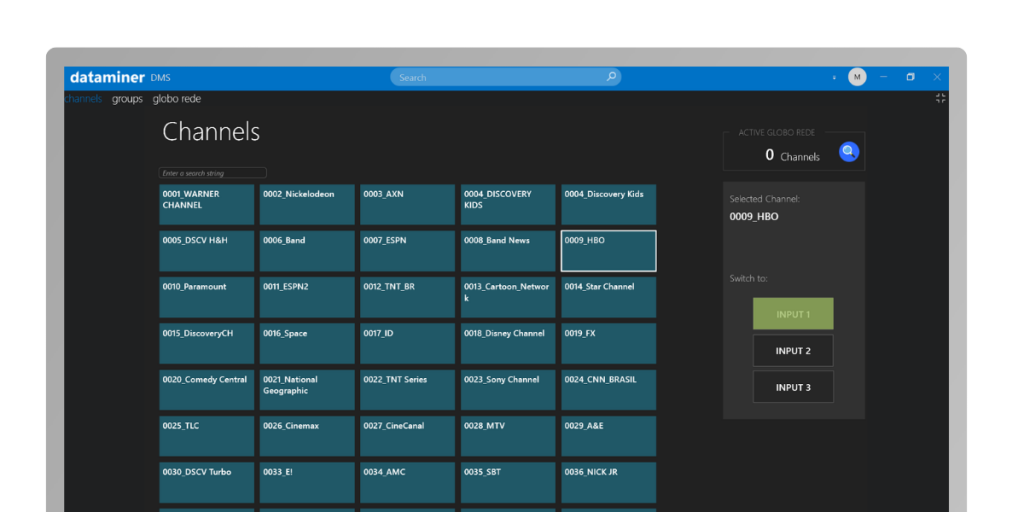1024x512 pixels.
Task: Click the collapse fullscreen arrows icon
Action: [x=940, y=98]
